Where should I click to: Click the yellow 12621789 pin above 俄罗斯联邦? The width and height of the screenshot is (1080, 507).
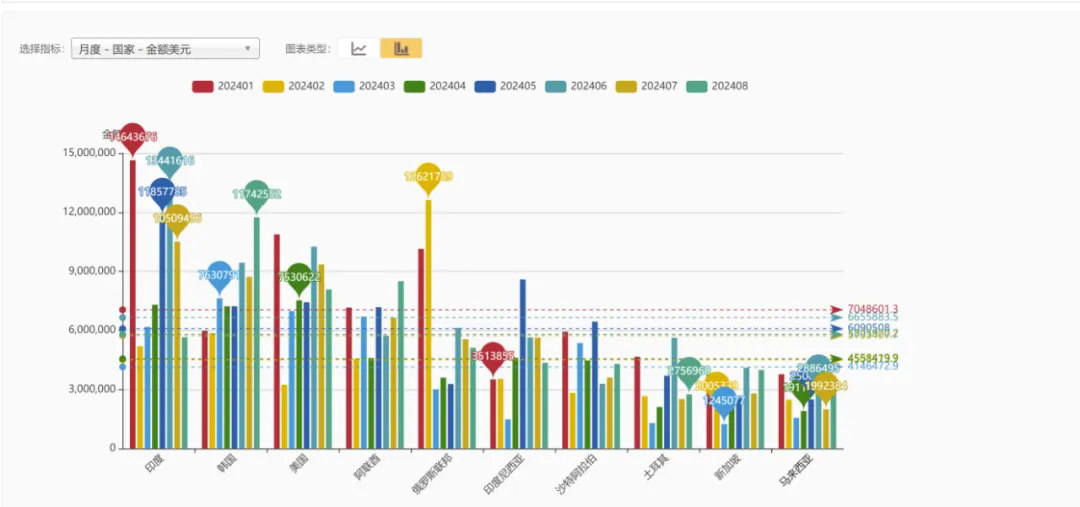click(428, 177)
